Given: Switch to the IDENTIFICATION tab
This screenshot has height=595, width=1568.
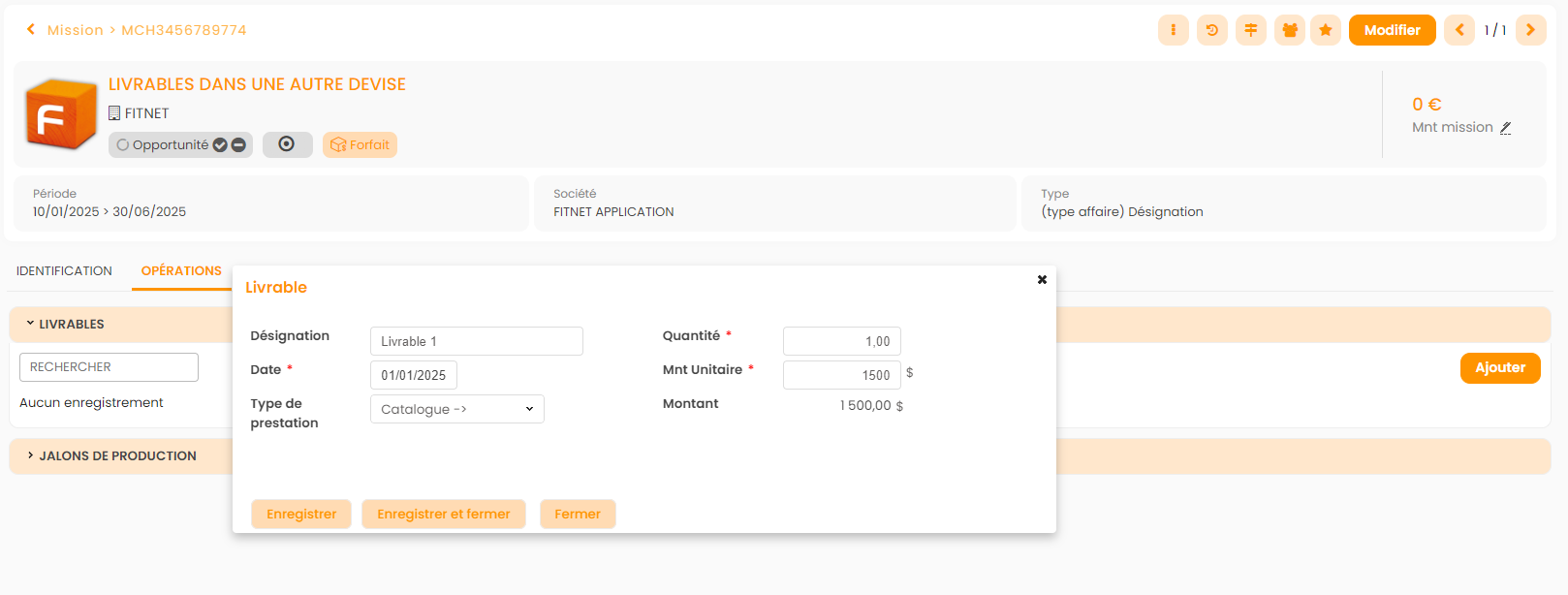Looking at the screenshot, I should tap(64, 271).
